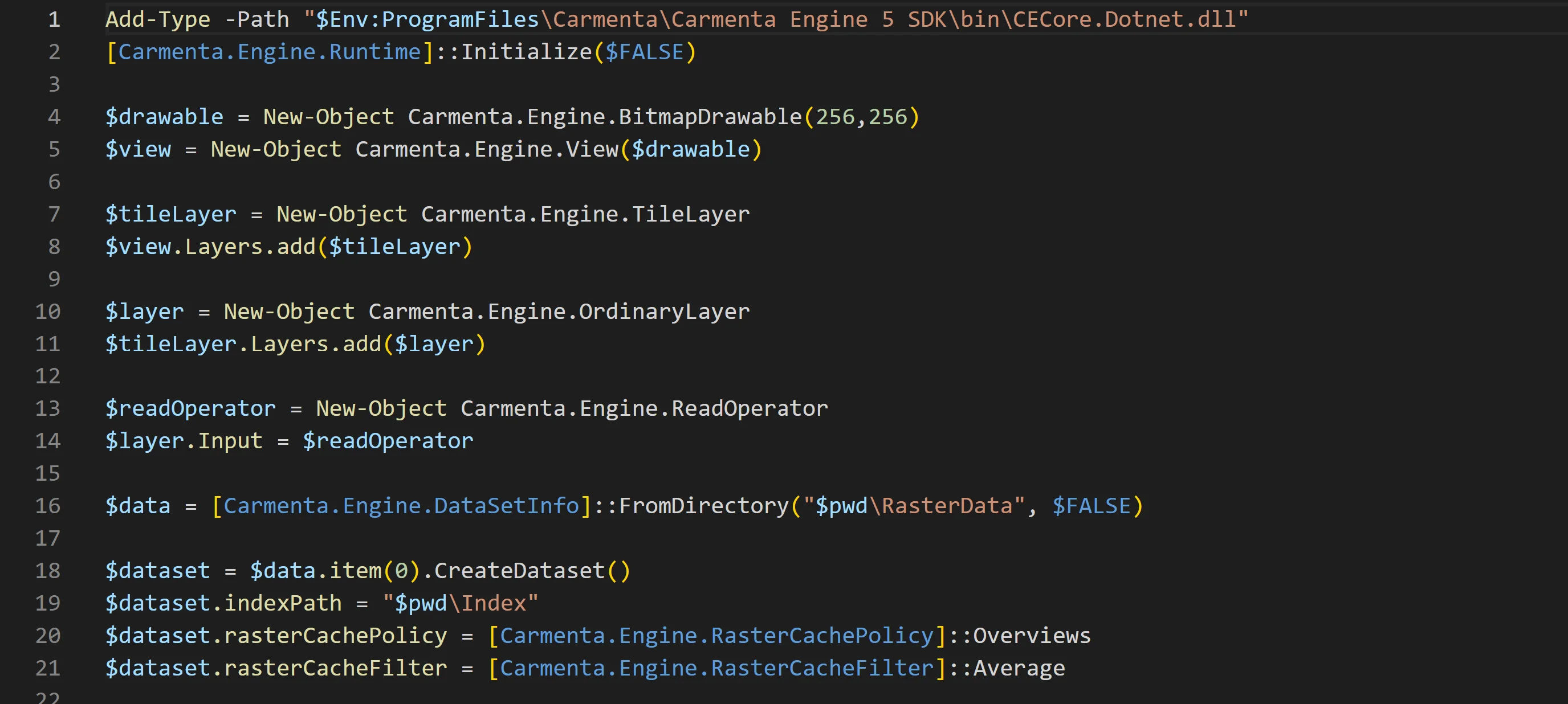Click ReadOperator class name on line 13

pos(750,408)
